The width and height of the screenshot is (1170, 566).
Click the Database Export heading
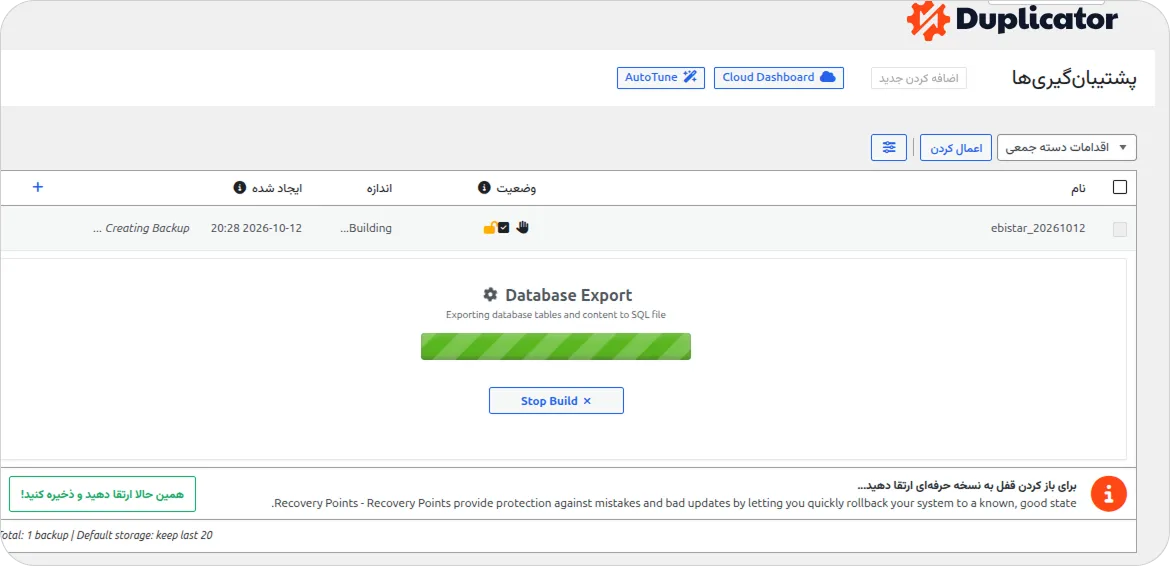point(569,295)
